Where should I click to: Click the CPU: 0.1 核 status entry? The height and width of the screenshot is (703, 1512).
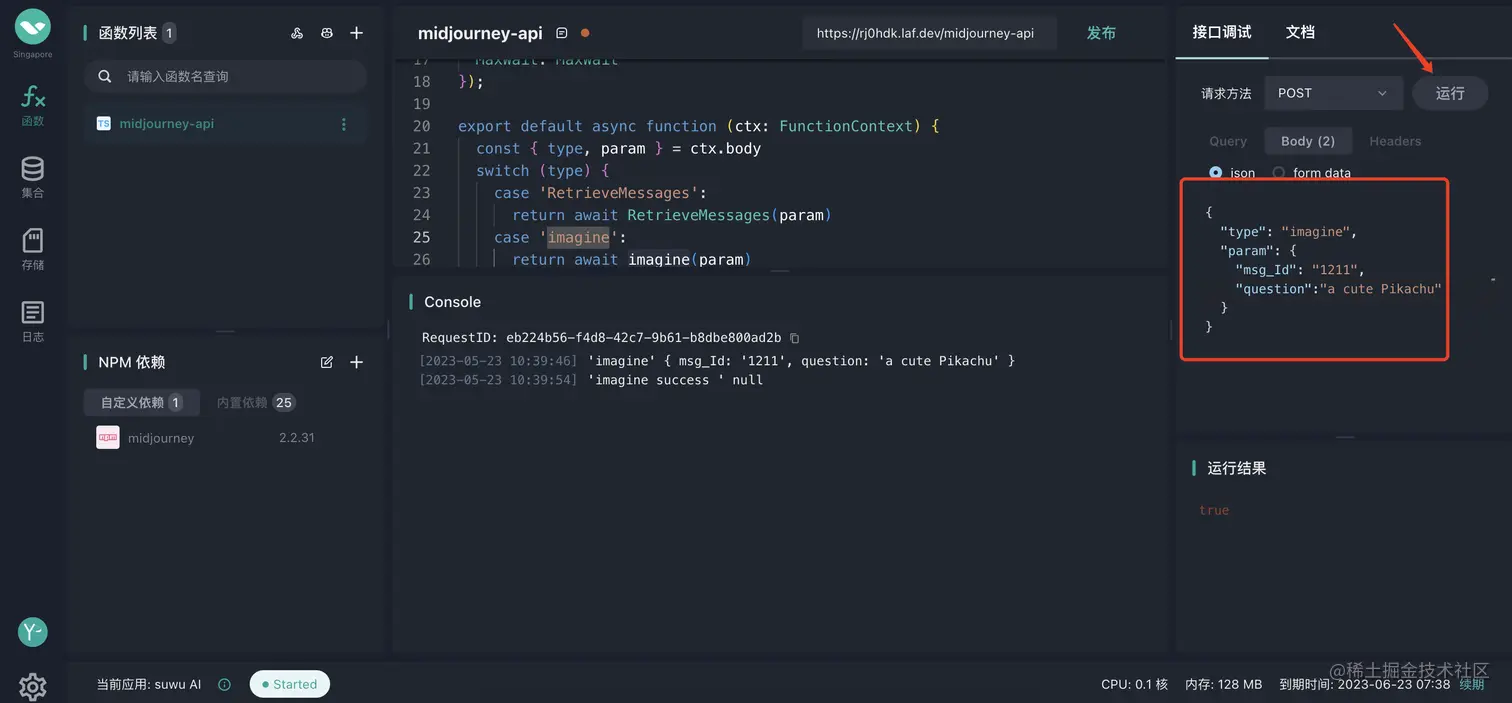click(x=1134, y=684)
